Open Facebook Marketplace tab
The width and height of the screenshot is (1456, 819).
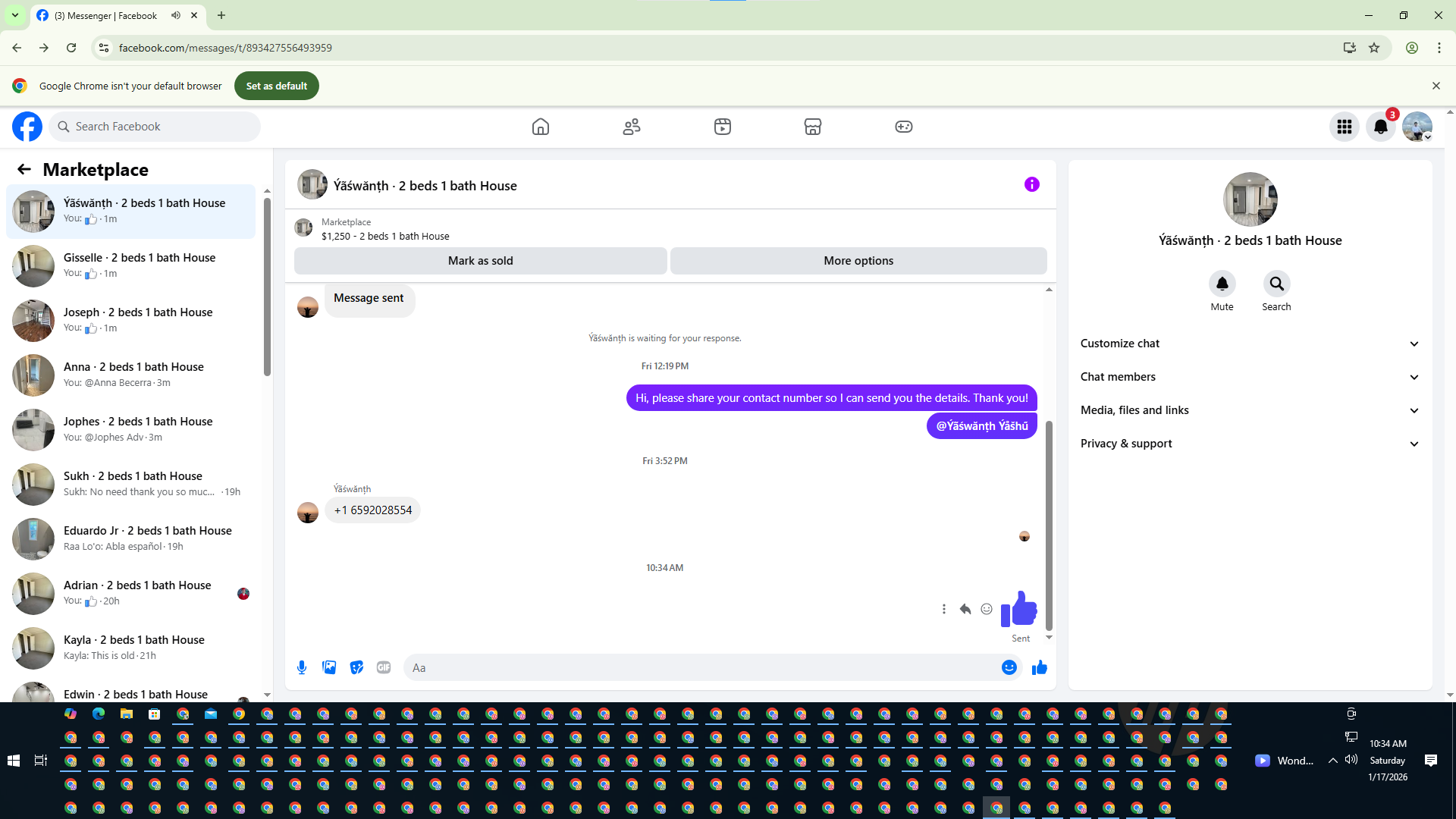(812, 127)
